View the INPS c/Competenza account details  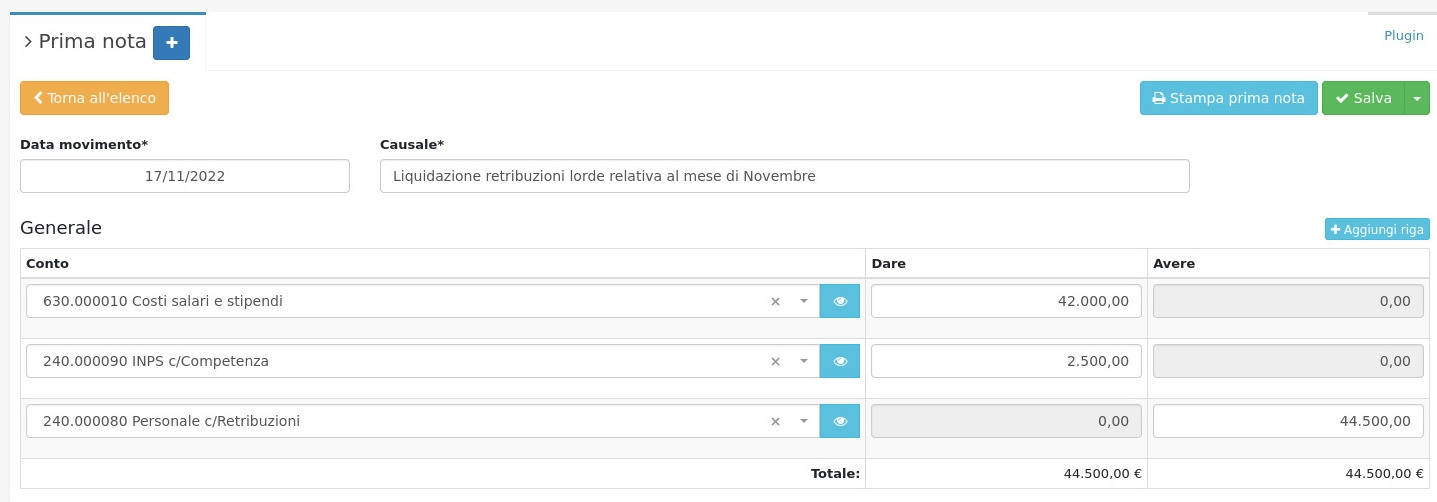[840, 361]
